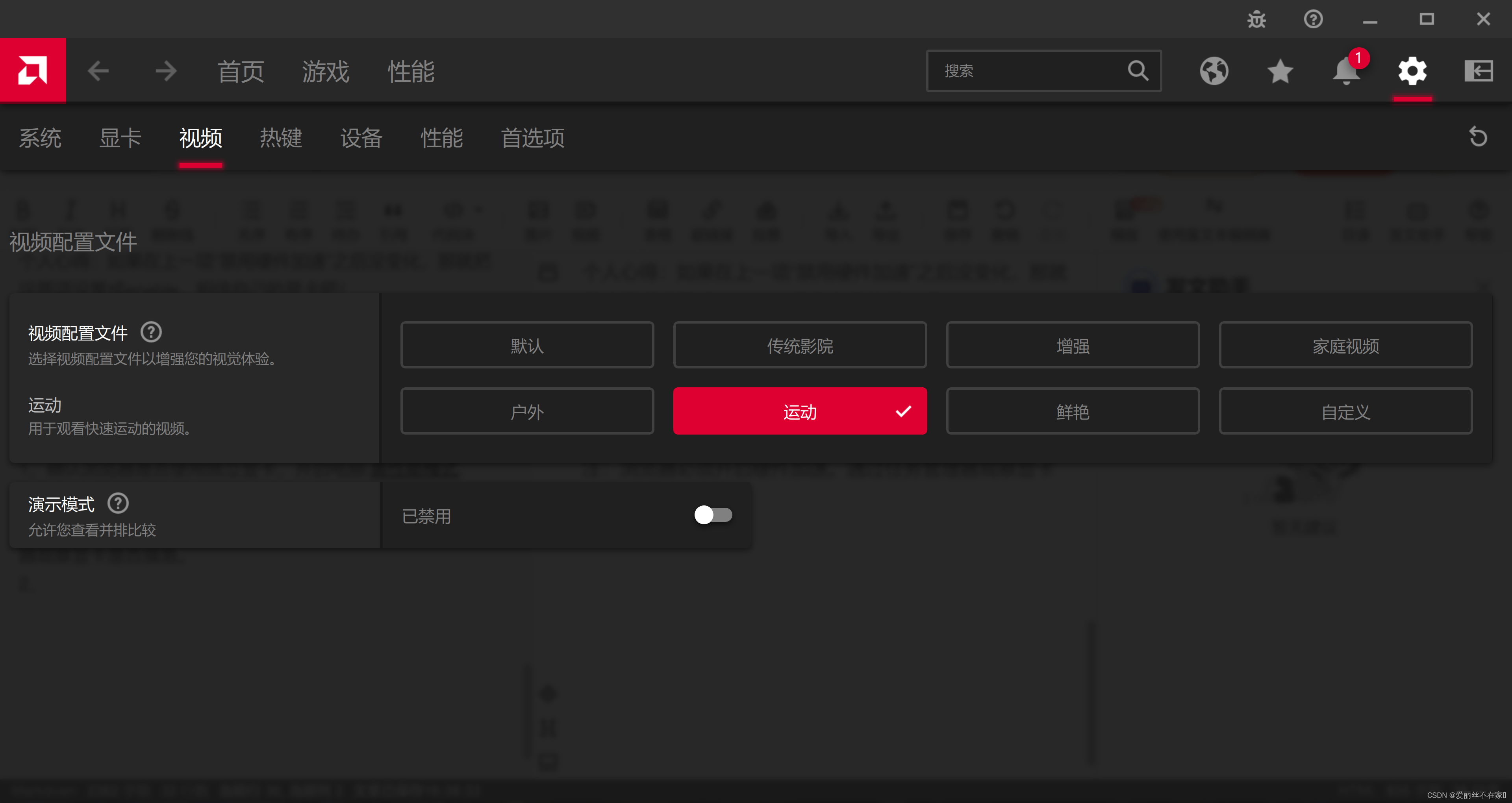Enable the 演示模式 toggle
Image resolution: width=1512 pixels, height=803 pixels.
tap(713, 515)
